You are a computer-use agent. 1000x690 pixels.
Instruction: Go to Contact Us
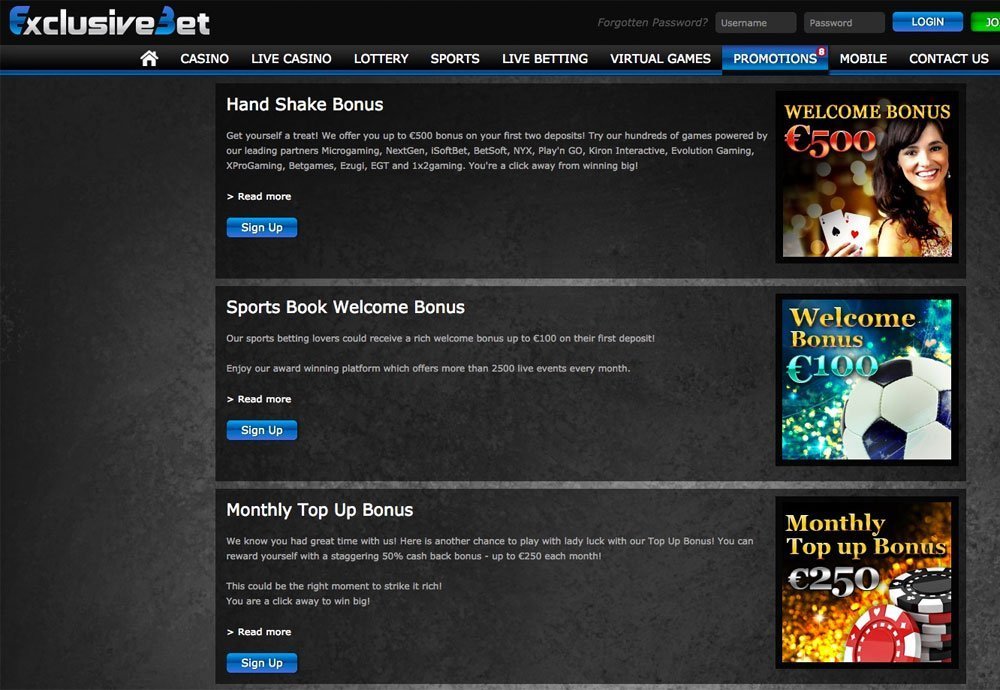pyautogui.click(x=948, y=58)
